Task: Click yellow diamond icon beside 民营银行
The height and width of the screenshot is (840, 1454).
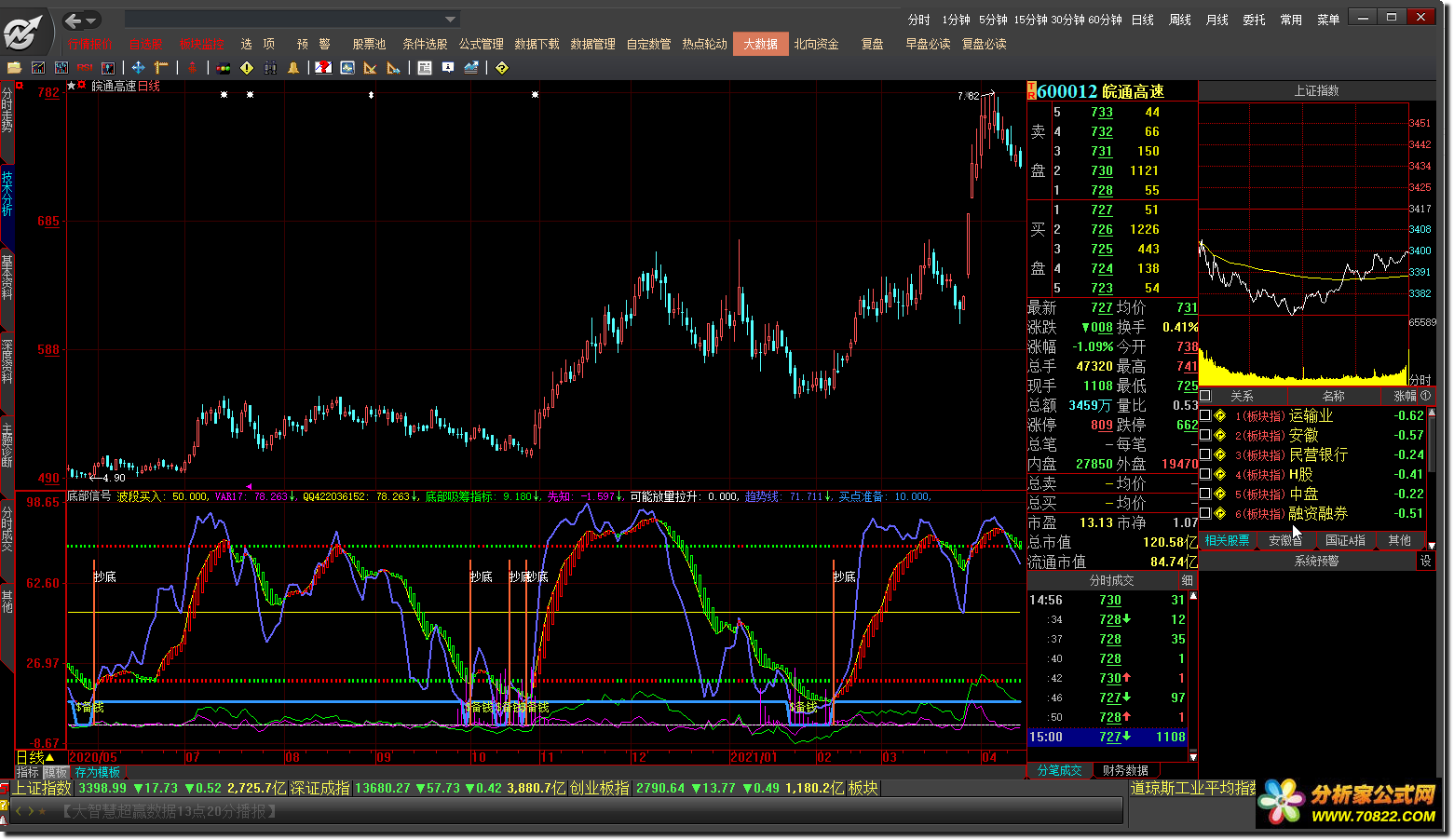Action: pos(1220,454)
